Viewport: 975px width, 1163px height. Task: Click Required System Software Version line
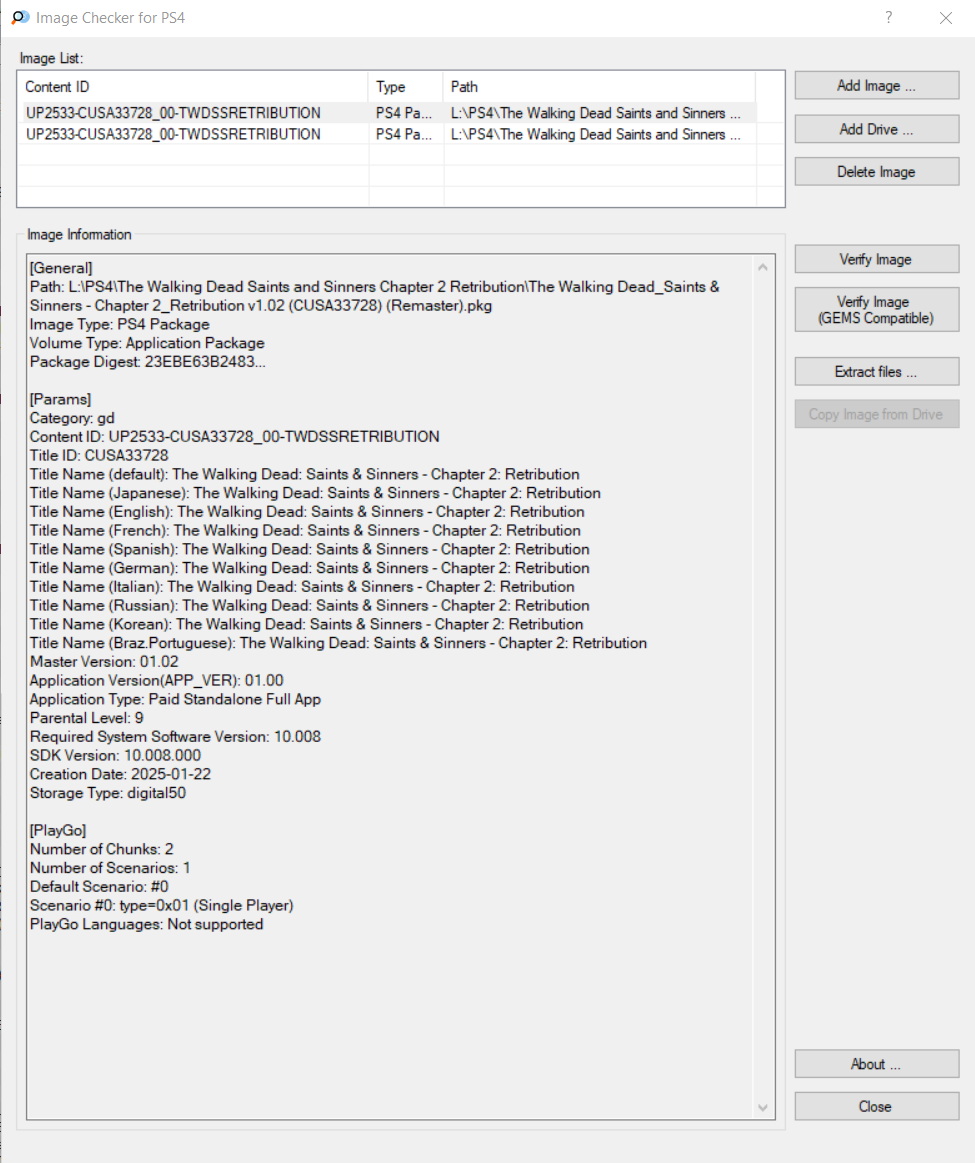[x=175, y=737]
